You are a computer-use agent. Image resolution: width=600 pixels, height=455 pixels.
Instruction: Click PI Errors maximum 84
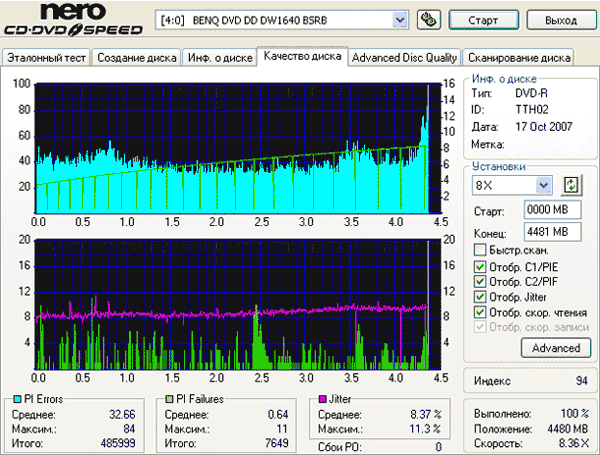129,429
